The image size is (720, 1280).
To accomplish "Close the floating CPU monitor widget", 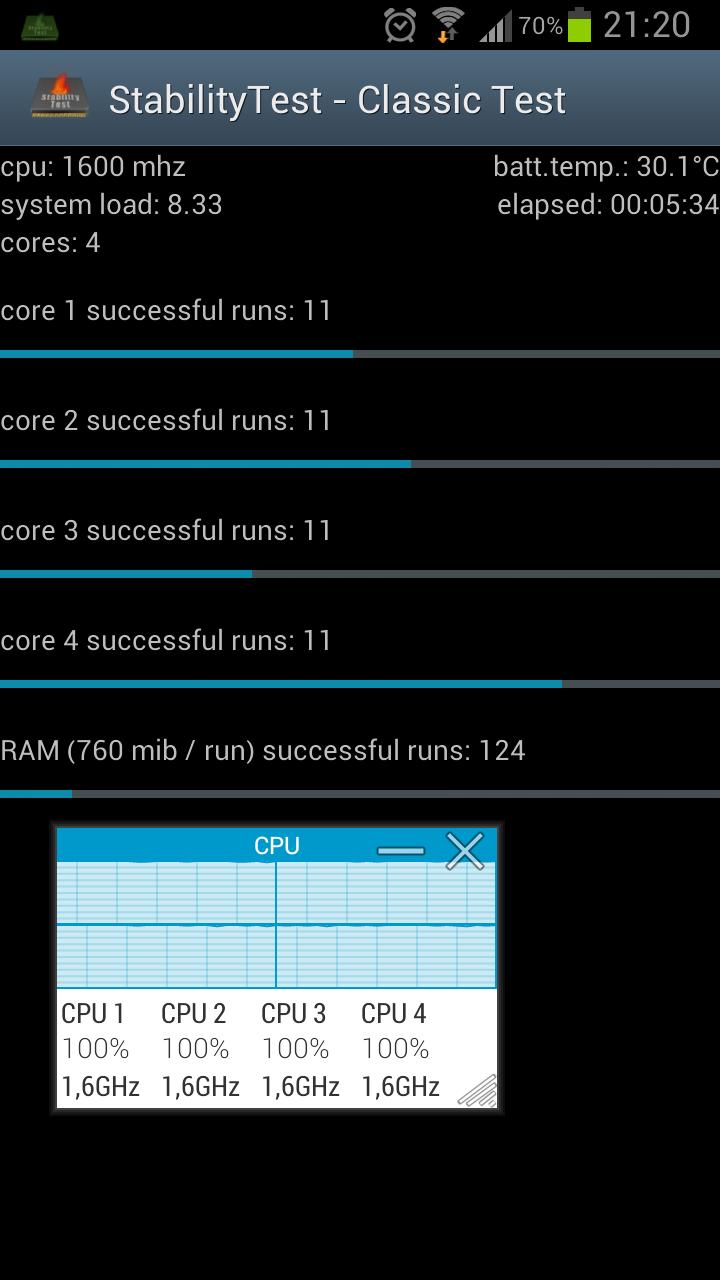I will (x=465, y=851).
